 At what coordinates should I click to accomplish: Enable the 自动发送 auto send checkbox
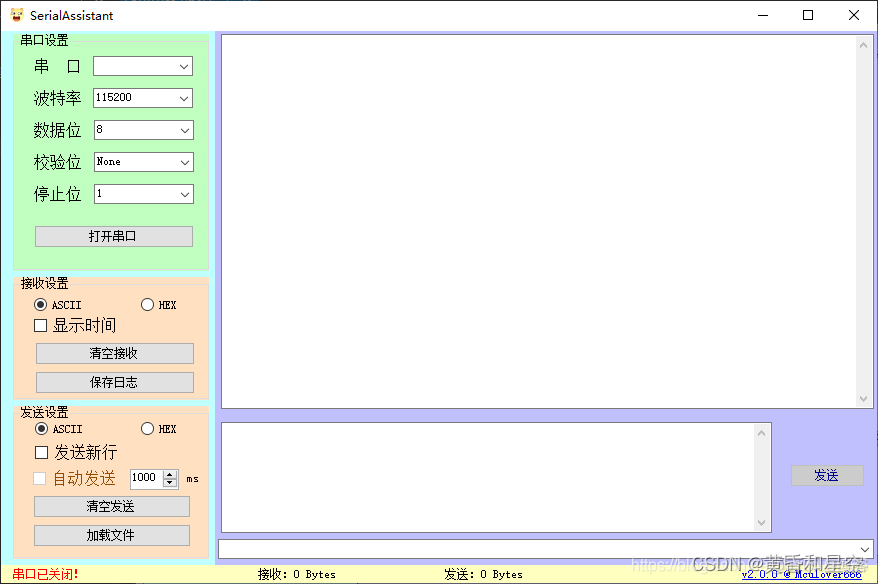pyautogui.click(x=40, y=478)
